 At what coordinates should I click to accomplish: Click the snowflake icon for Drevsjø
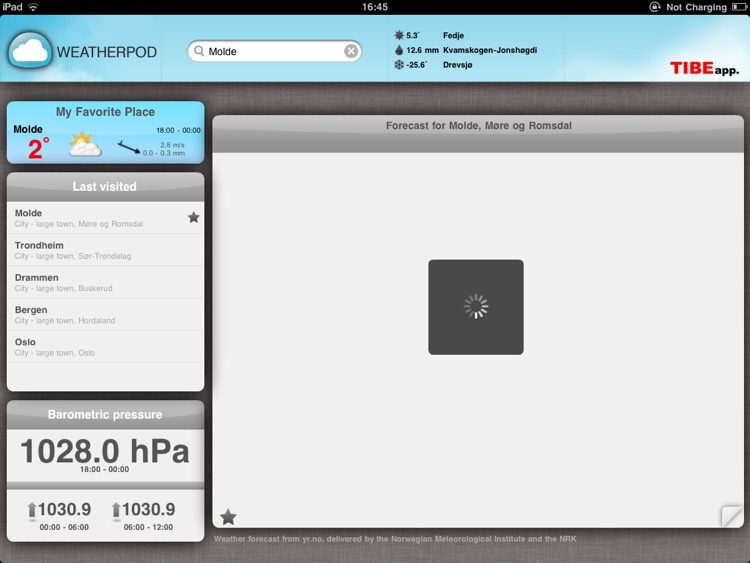(x=399, y=65)
